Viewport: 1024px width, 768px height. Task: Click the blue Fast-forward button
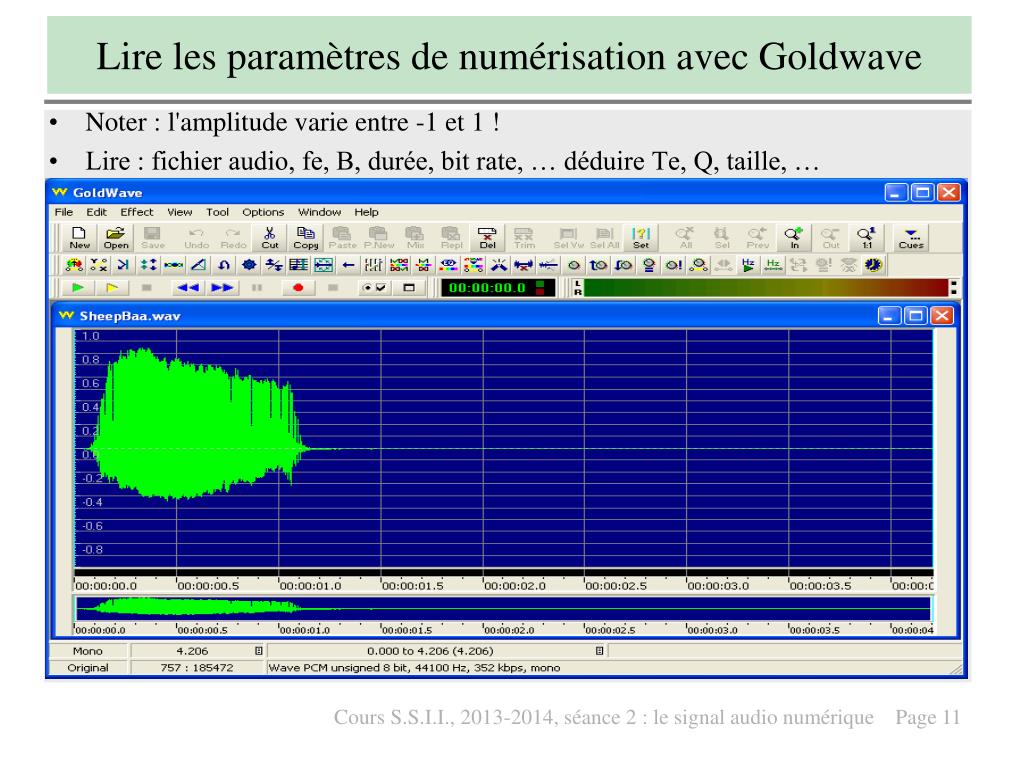222,287
